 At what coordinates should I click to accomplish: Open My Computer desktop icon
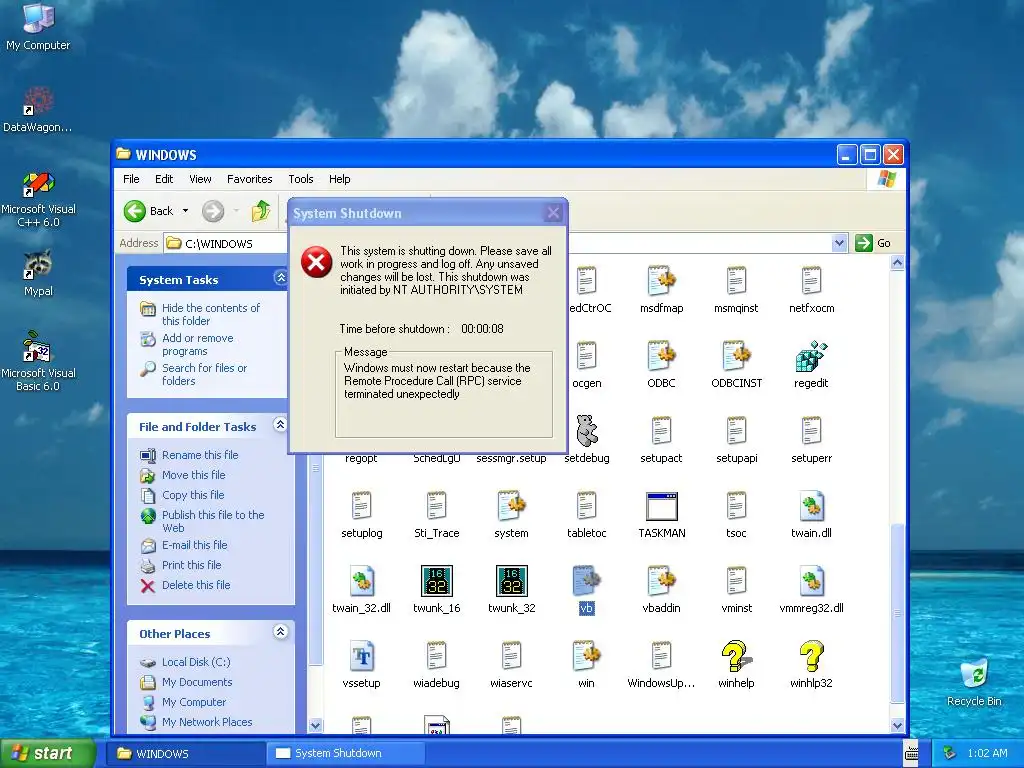tap(38, 26)
